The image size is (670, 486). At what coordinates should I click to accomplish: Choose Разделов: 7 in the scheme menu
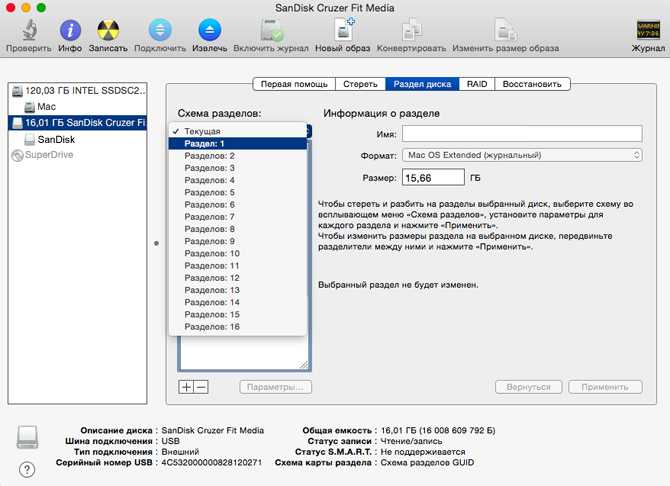(x=238, y=217)
